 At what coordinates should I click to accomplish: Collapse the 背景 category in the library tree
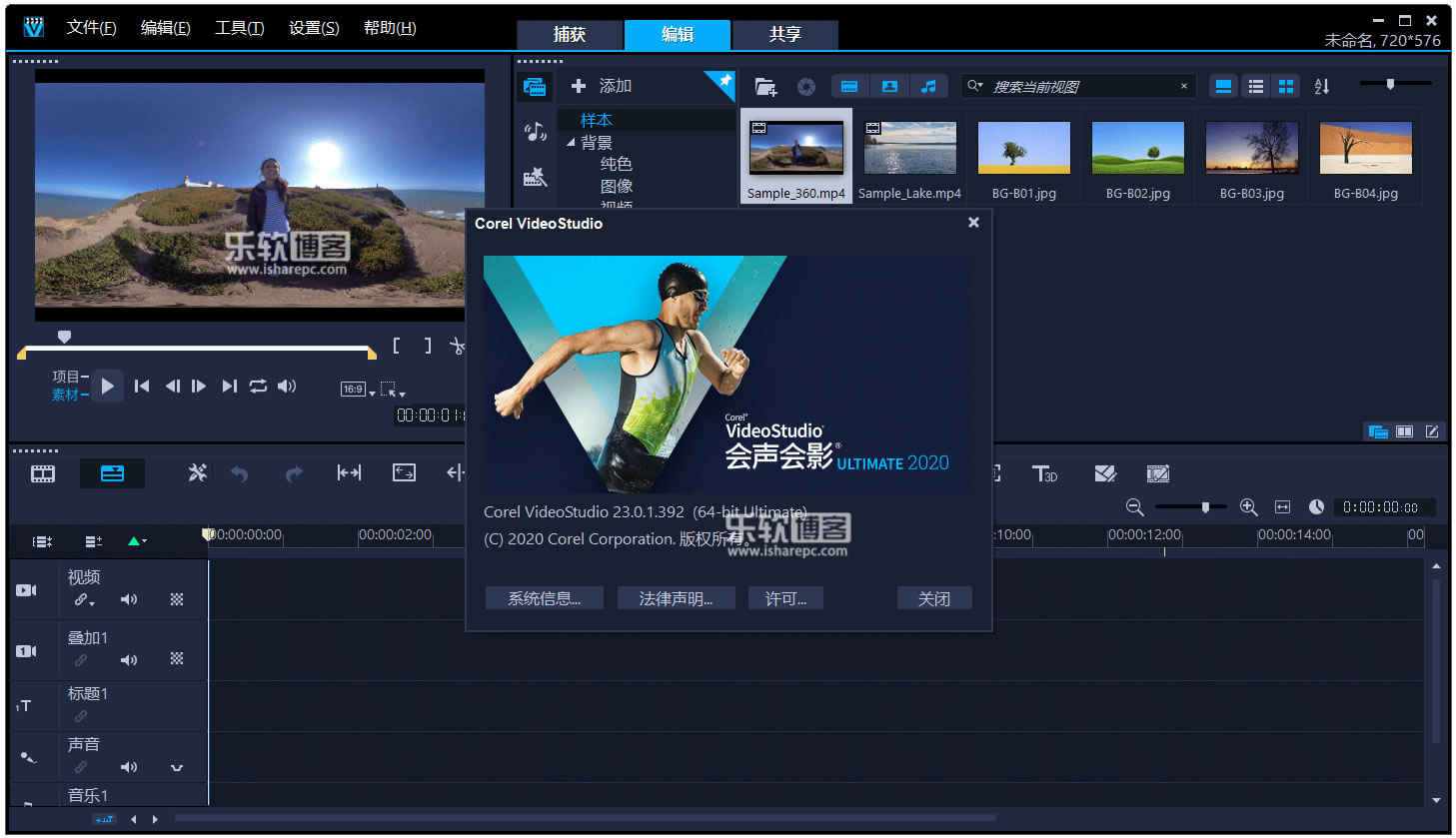tap(572, 142)
